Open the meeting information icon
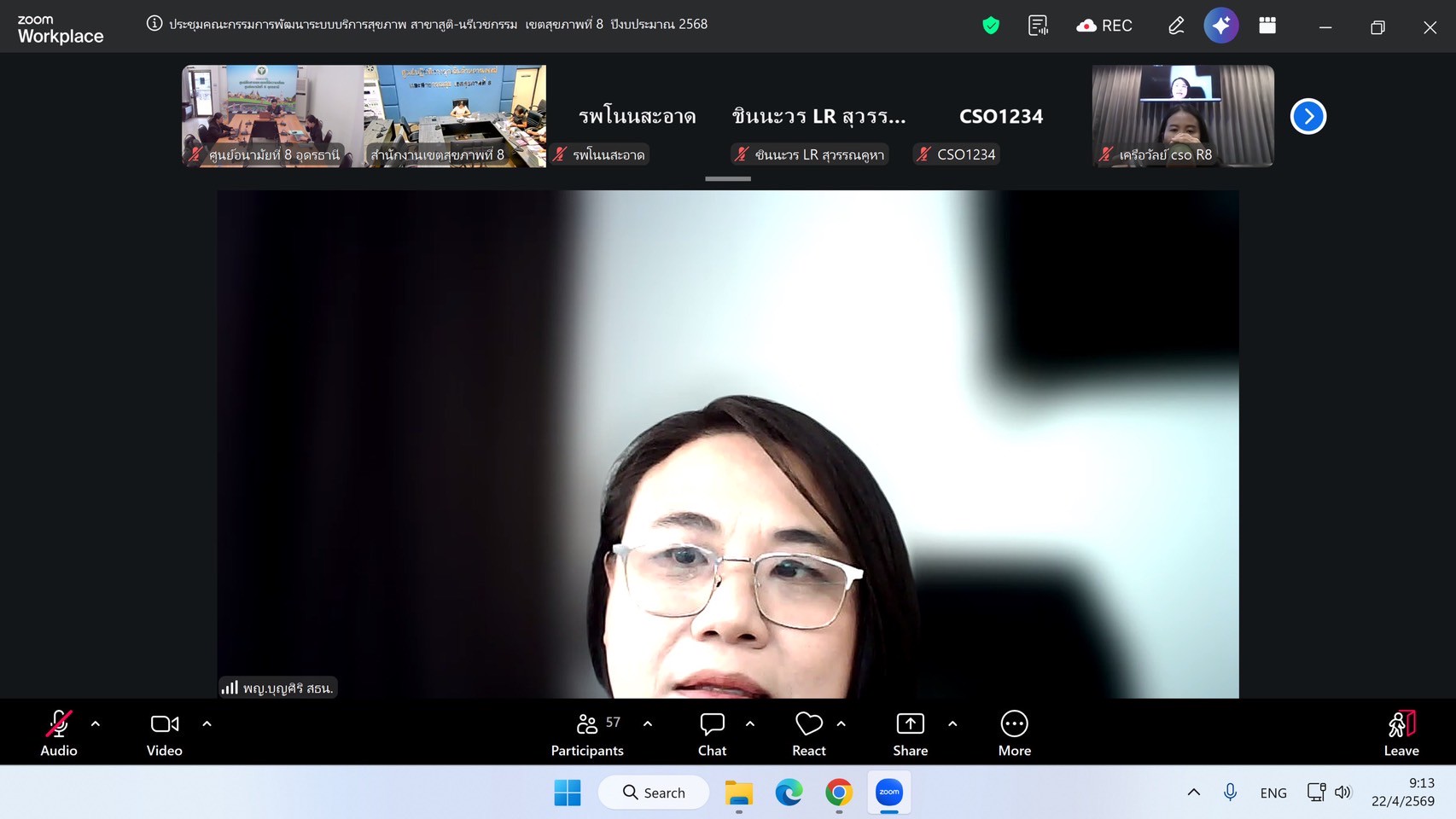This screenshot has width=1456, height=819. tap(154, 24)
